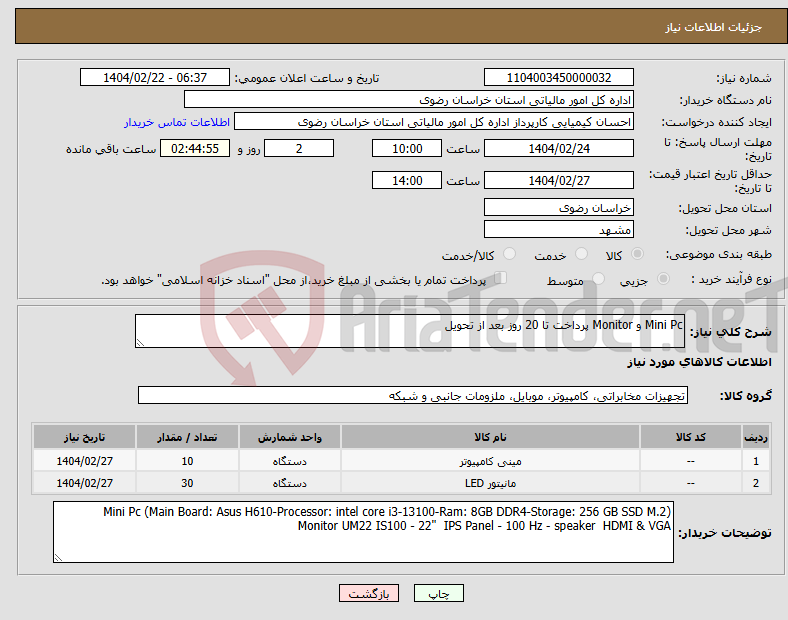
Task: Click the row number 1 cell
Action: (755, 461)
